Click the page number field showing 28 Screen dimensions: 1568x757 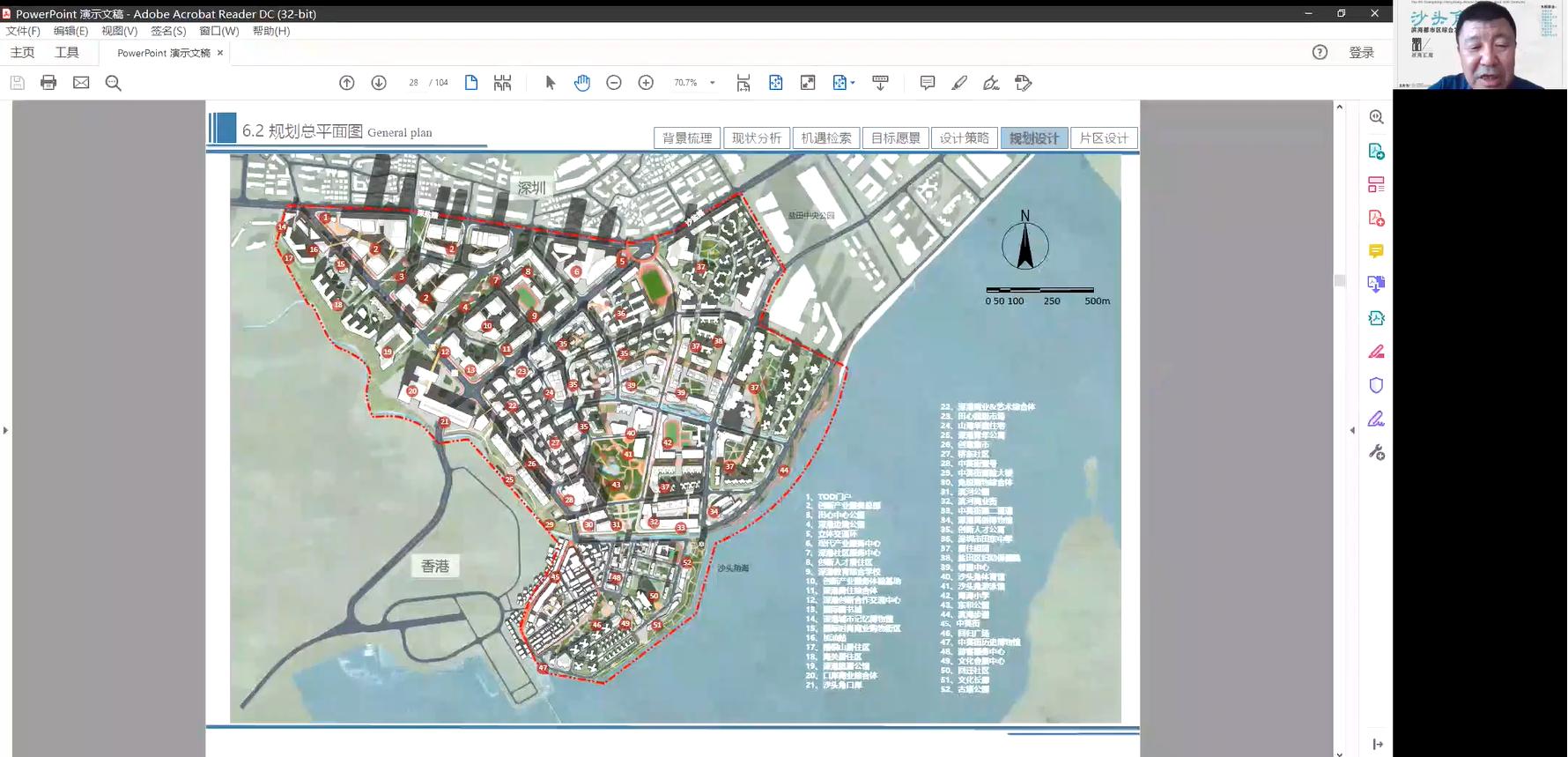[413, 83]
